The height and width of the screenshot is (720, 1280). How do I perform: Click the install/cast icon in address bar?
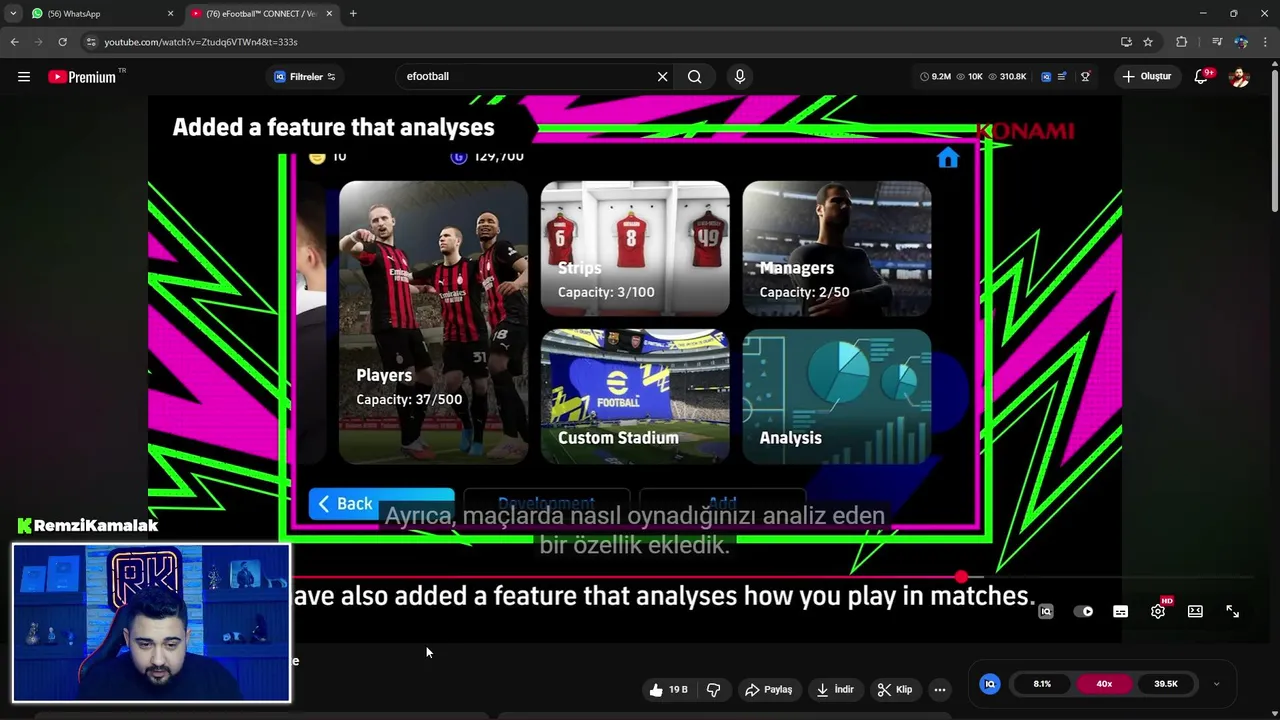tap(1126, 42)
